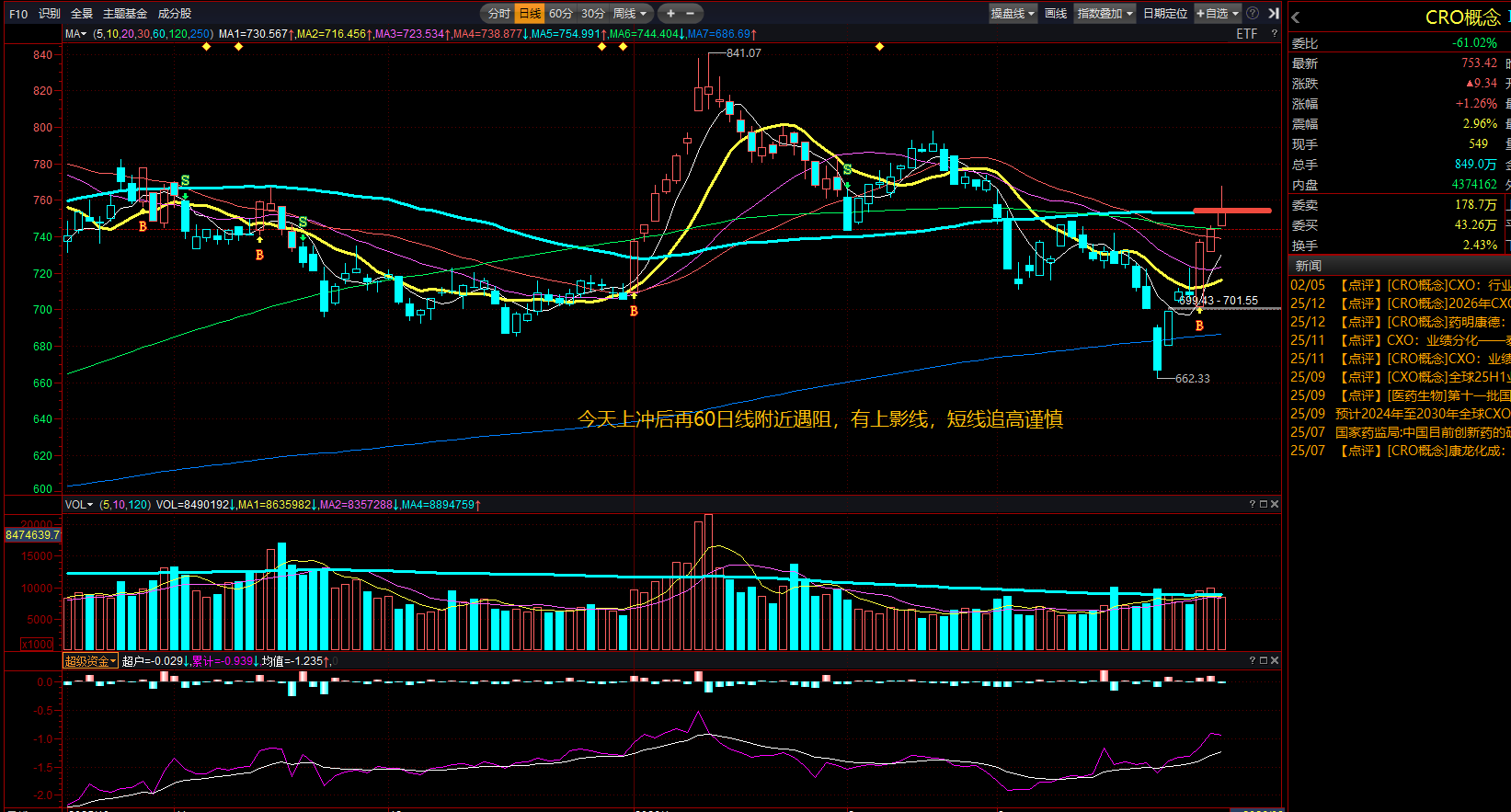Close the VOL indicator panel
Viewport: 1511px width, 812px height.
click(x=1275, y=504)
